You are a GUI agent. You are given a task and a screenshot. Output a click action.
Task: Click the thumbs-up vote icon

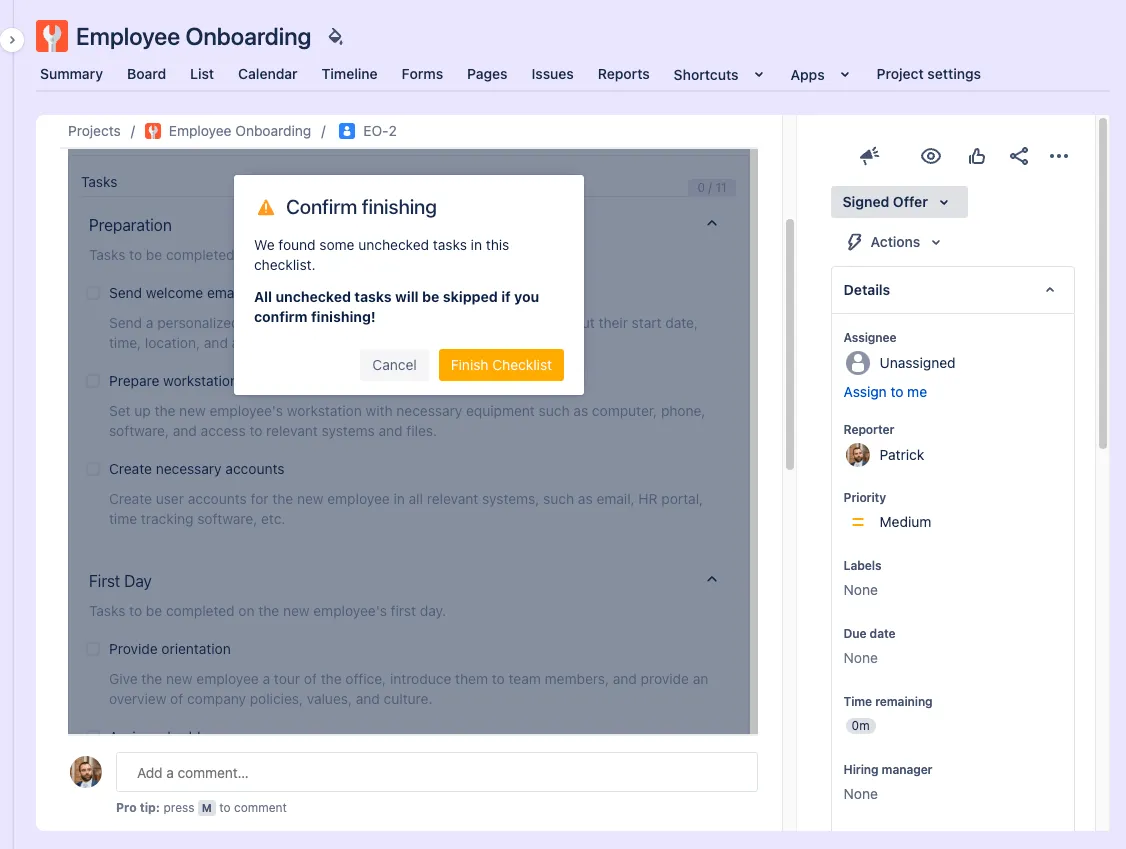(977, 156)
